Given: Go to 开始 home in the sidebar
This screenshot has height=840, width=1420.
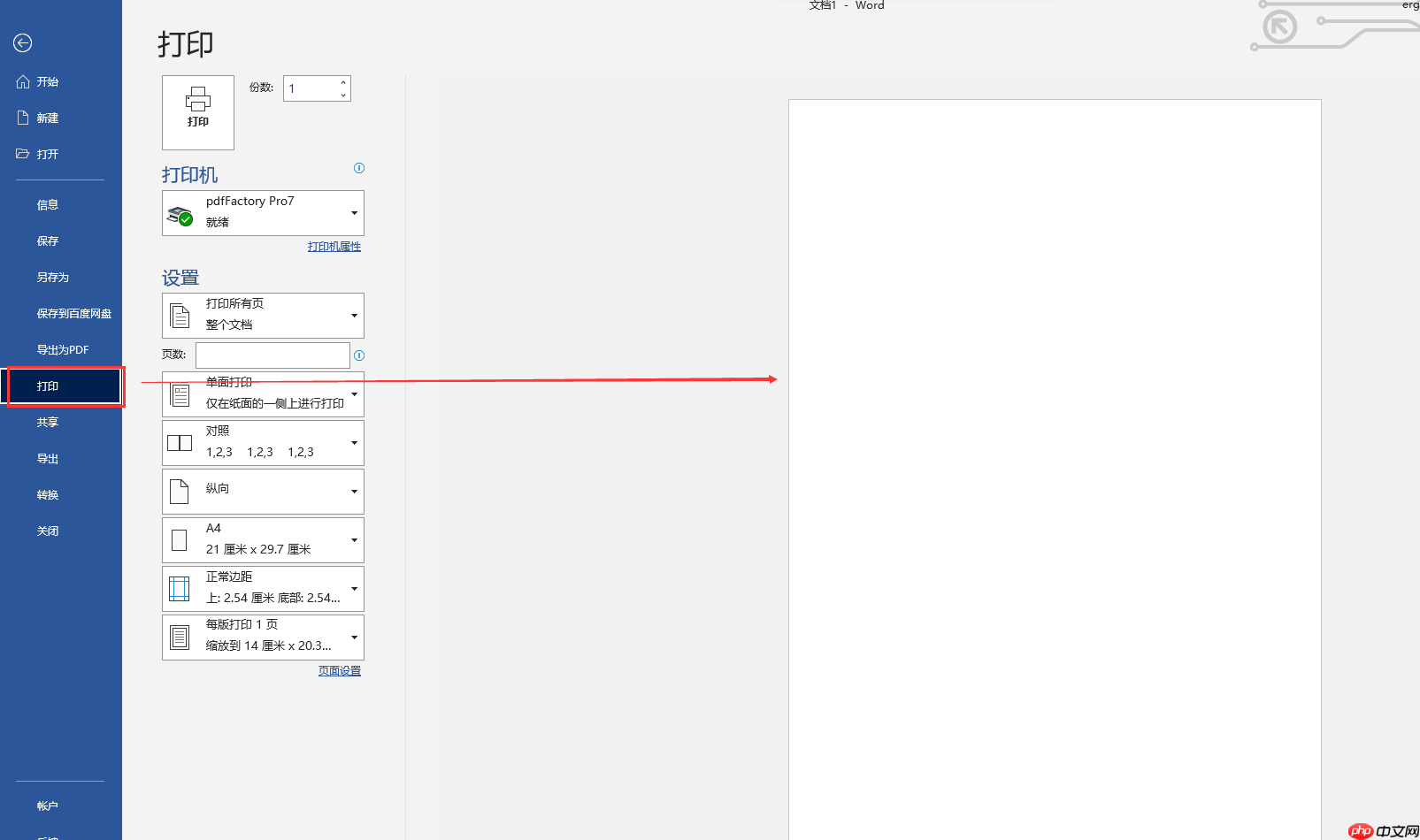Looking at the screenshot, I should (61, 81).
